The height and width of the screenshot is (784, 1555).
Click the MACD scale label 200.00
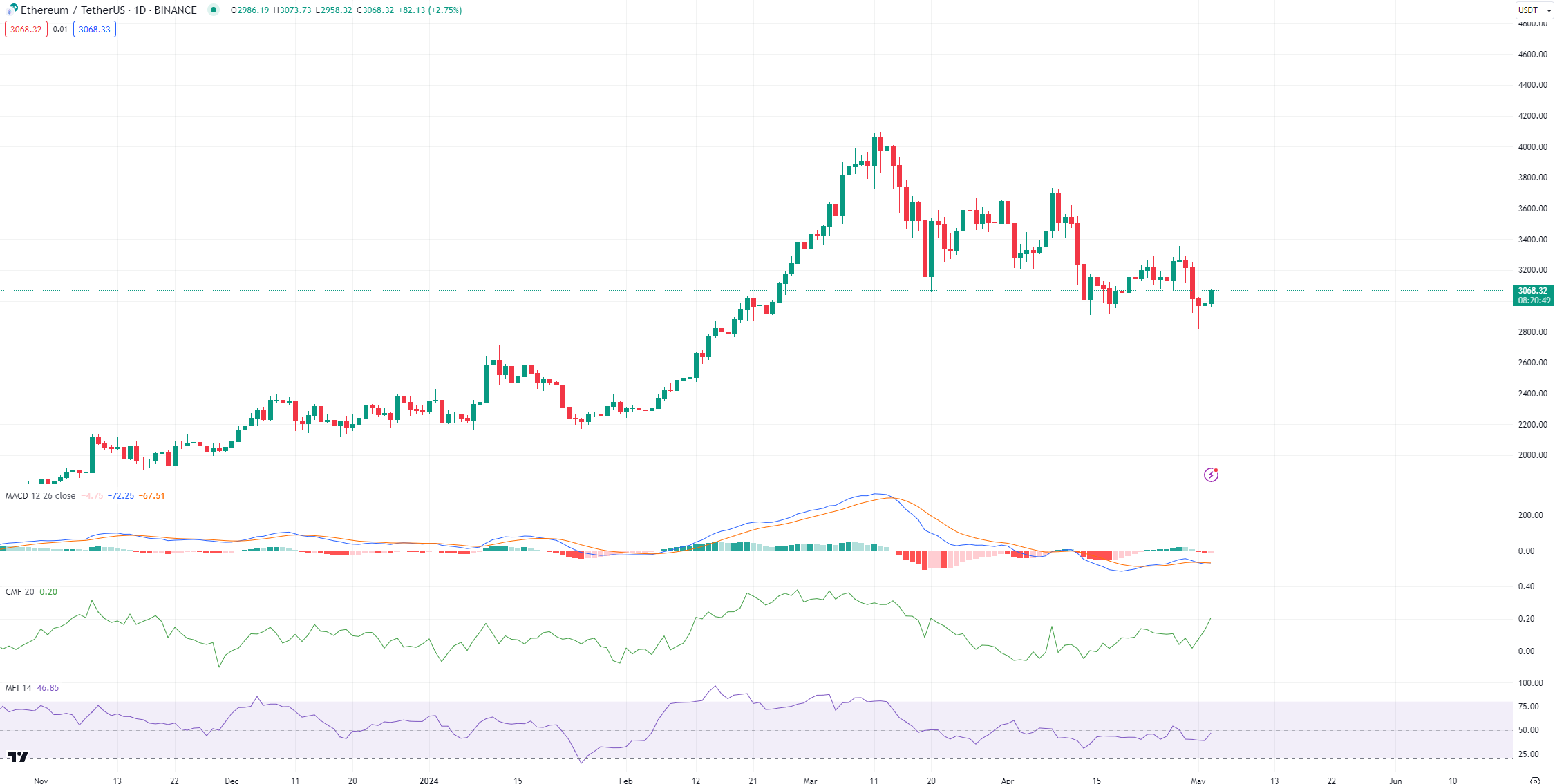(1530, 515)
